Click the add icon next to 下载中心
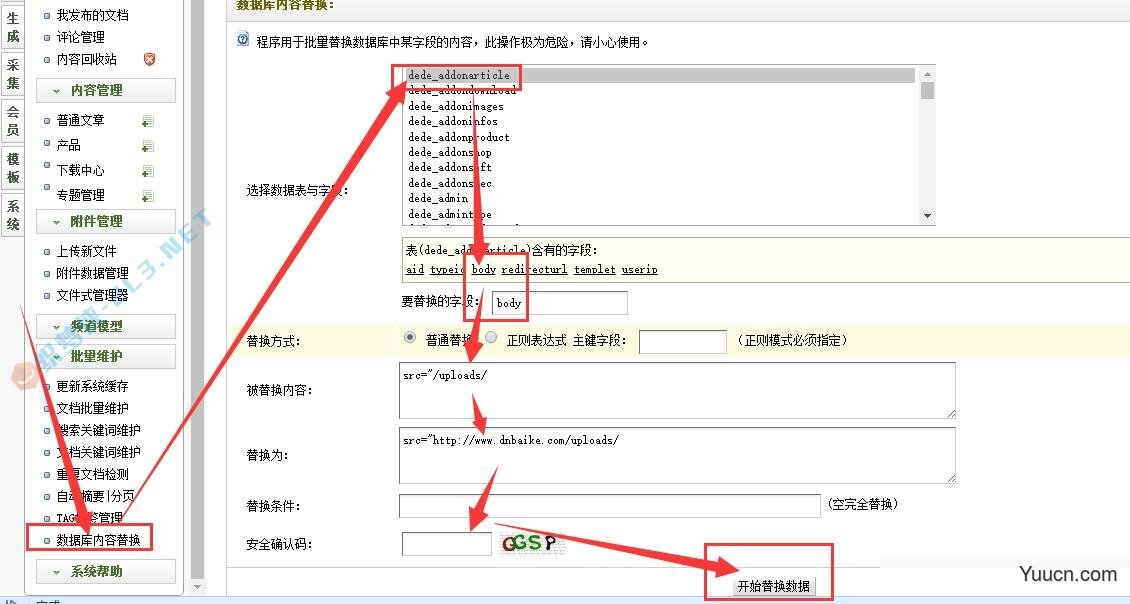The image size is (1130, 604). click(x=147, y=171)
